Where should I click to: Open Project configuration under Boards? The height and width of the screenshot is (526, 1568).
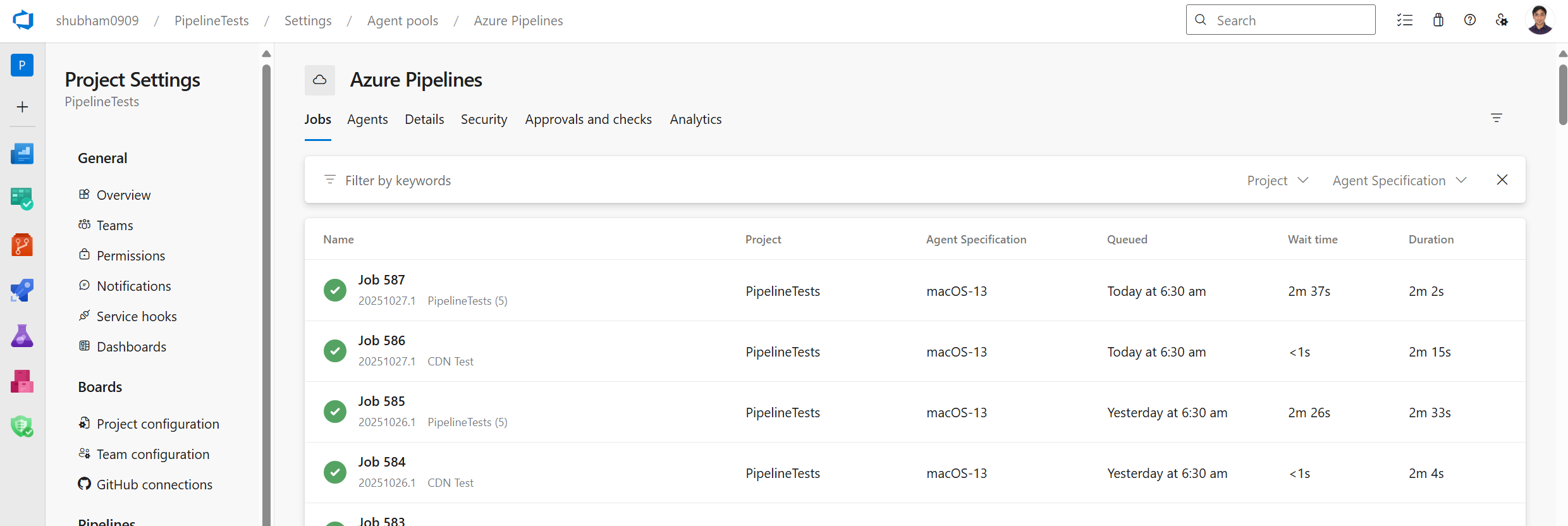pos(158,424)
